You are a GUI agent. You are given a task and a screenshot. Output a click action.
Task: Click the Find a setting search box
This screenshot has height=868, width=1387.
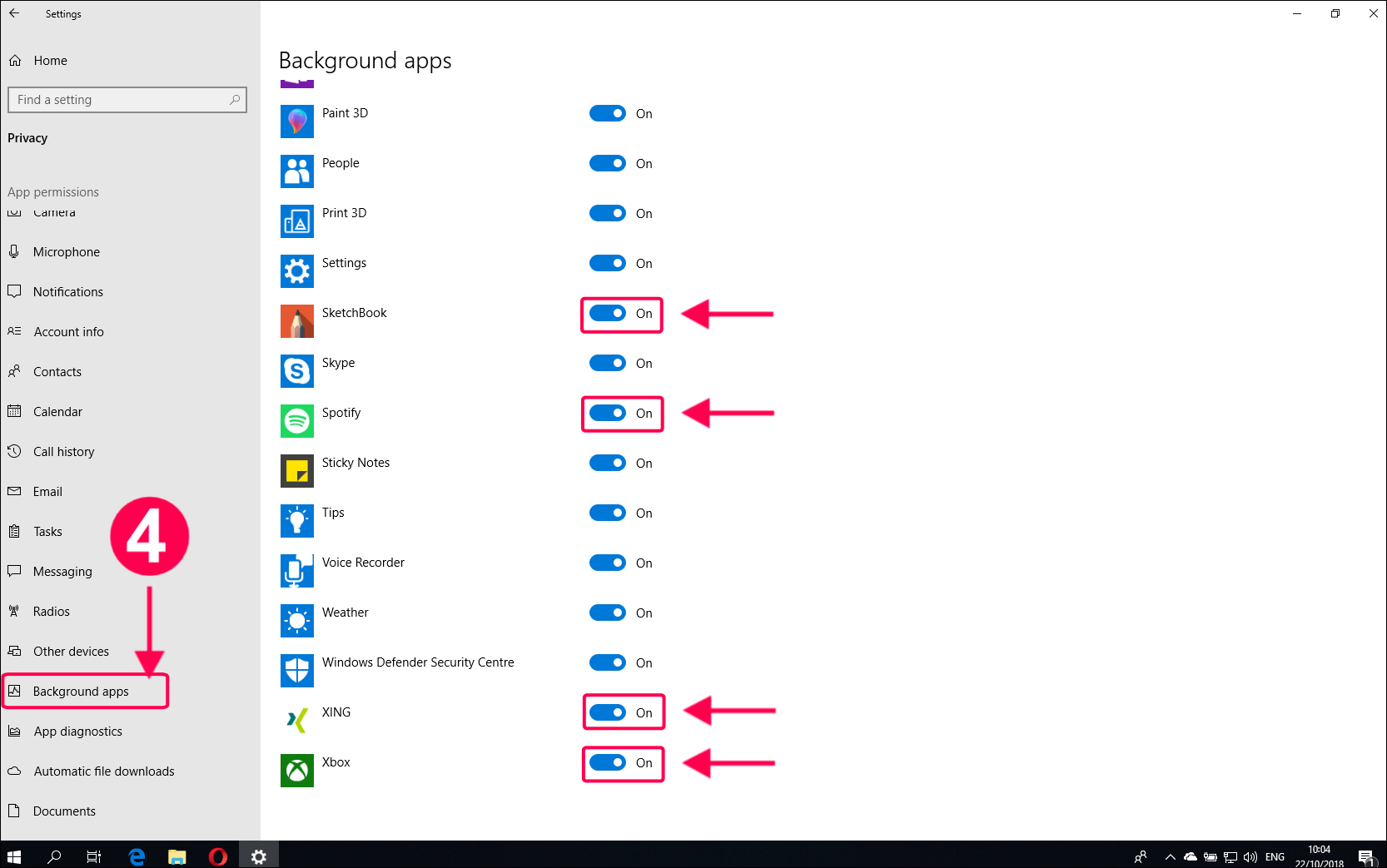(127, 100)
